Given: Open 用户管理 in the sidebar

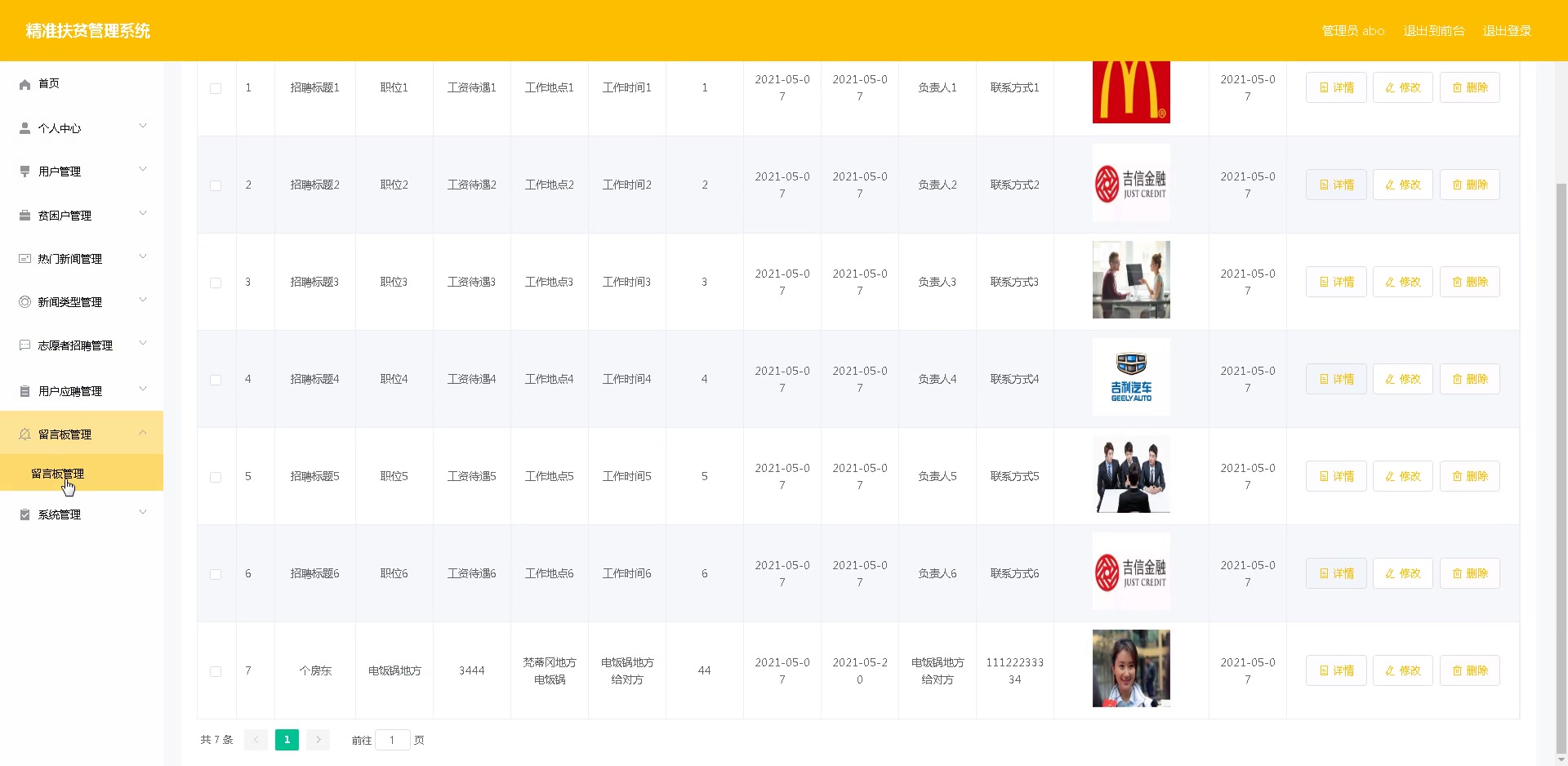Looking at the screenshot, I should point(82,171).
